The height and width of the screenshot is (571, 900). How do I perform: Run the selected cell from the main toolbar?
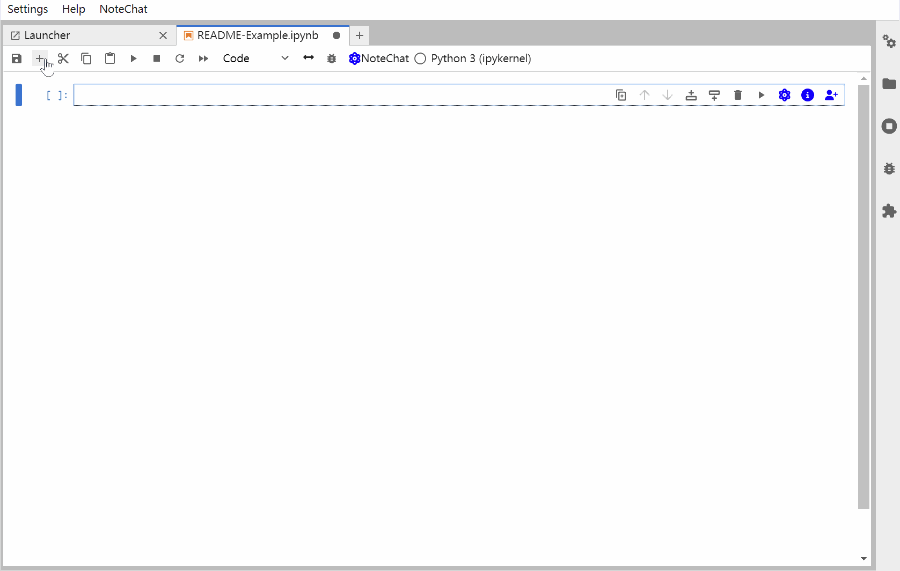[x=133, y=59]
